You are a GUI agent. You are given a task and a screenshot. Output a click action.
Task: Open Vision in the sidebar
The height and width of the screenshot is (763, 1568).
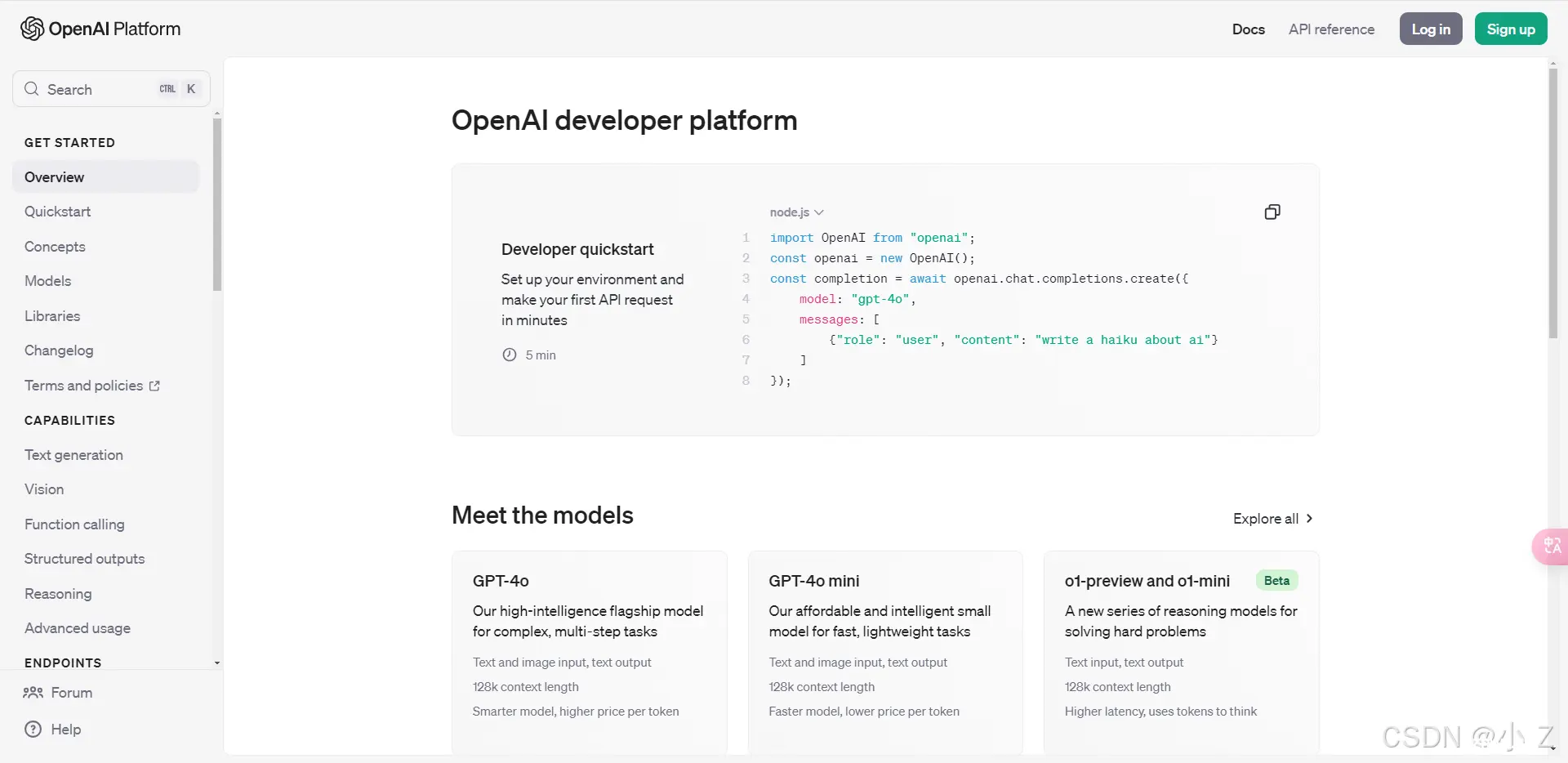tap(44, 489)
